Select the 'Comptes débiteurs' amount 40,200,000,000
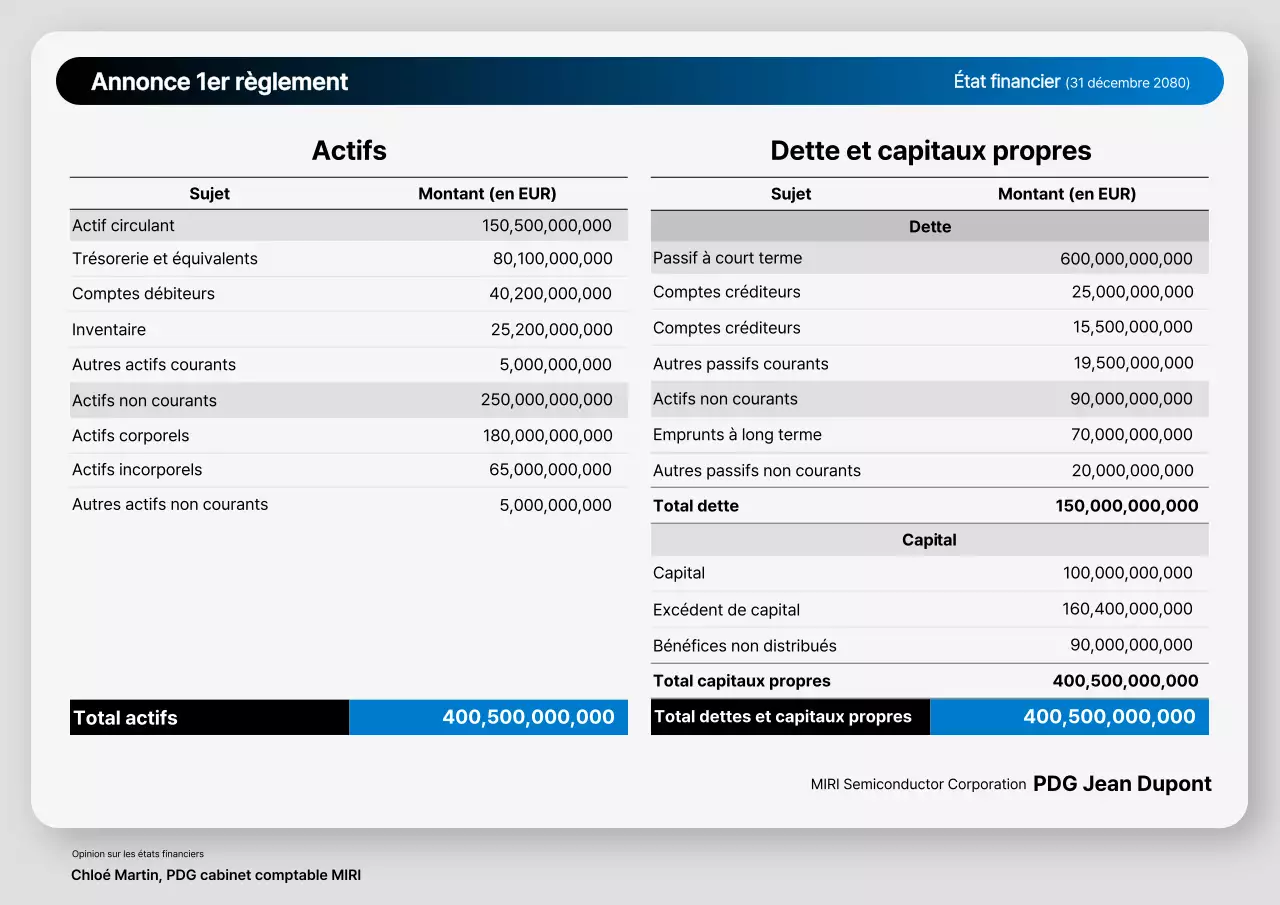Image resolution: width=1280 pixels, height=905 pixels. [550, 294]
